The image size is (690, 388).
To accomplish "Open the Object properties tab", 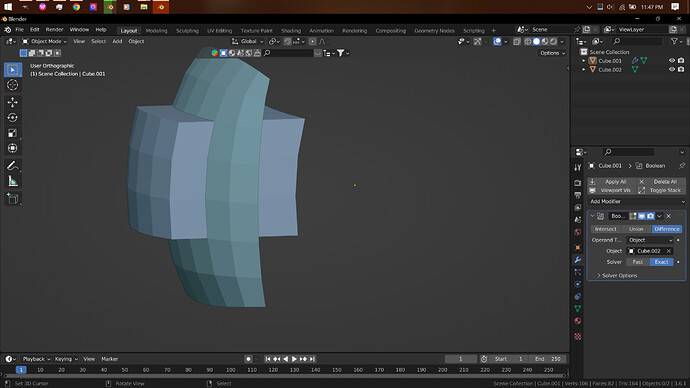I will click(578, 247).
